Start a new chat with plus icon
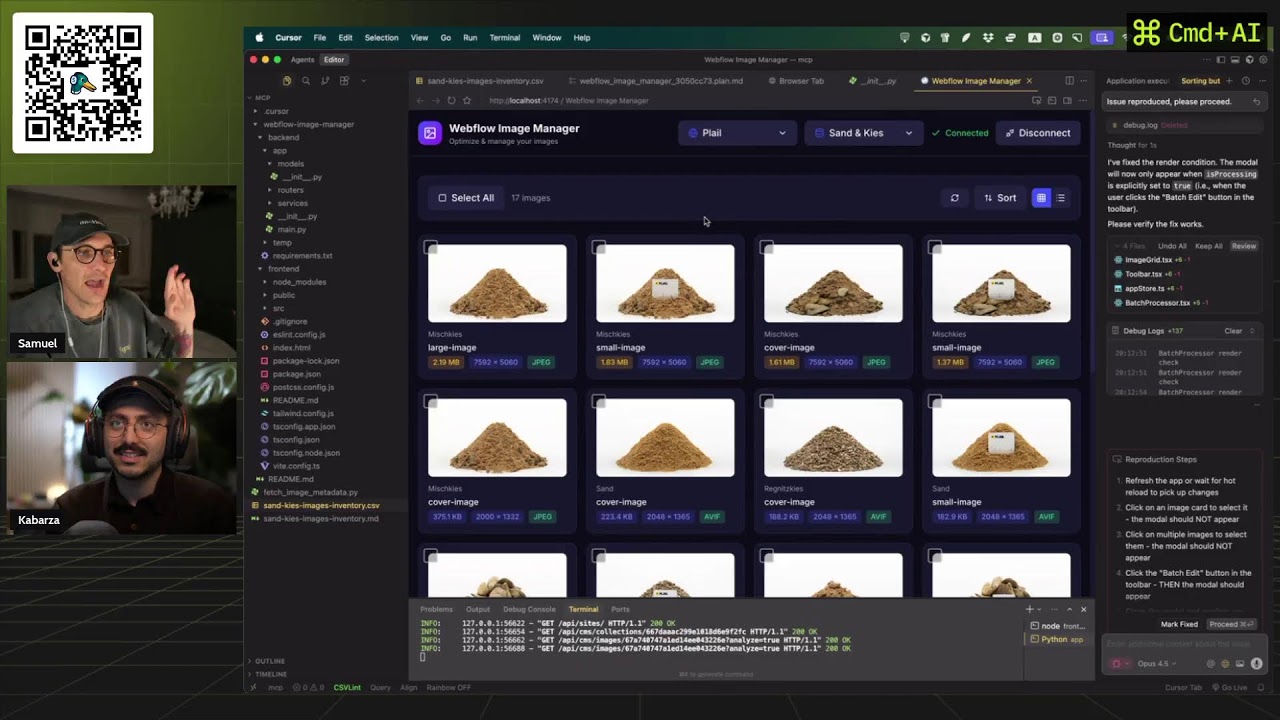Viewport: 1280px width, 720px height. point(1230,81)
